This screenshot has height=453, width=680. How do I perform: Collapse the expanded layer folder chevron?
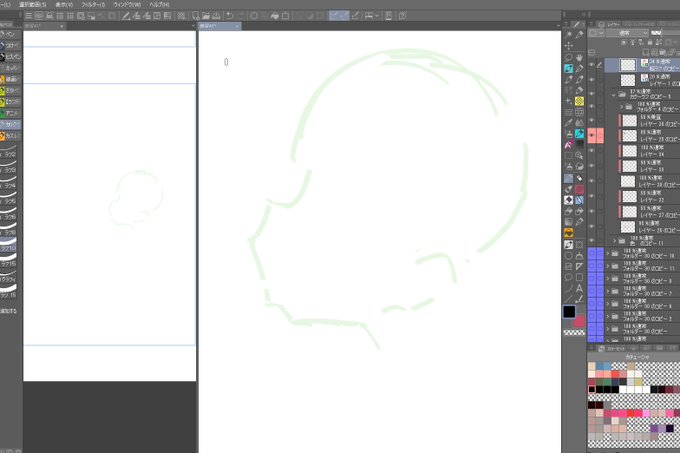[x=613, y=94]
